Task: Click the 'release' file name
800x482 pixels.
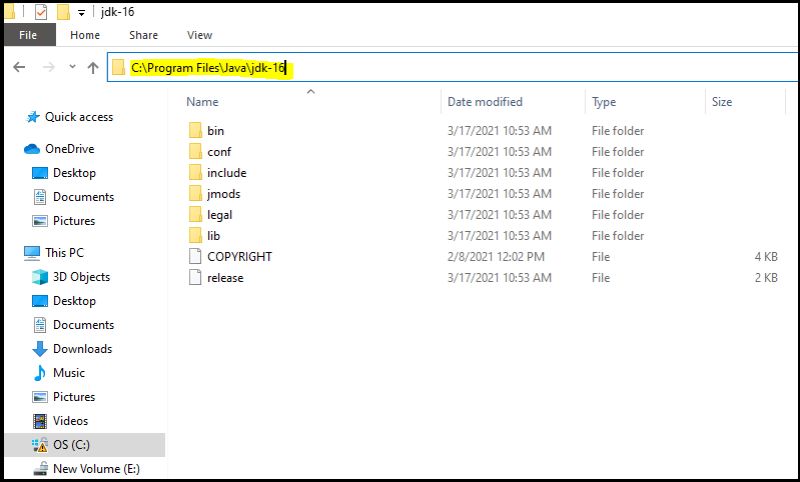Action: (225, 277)
